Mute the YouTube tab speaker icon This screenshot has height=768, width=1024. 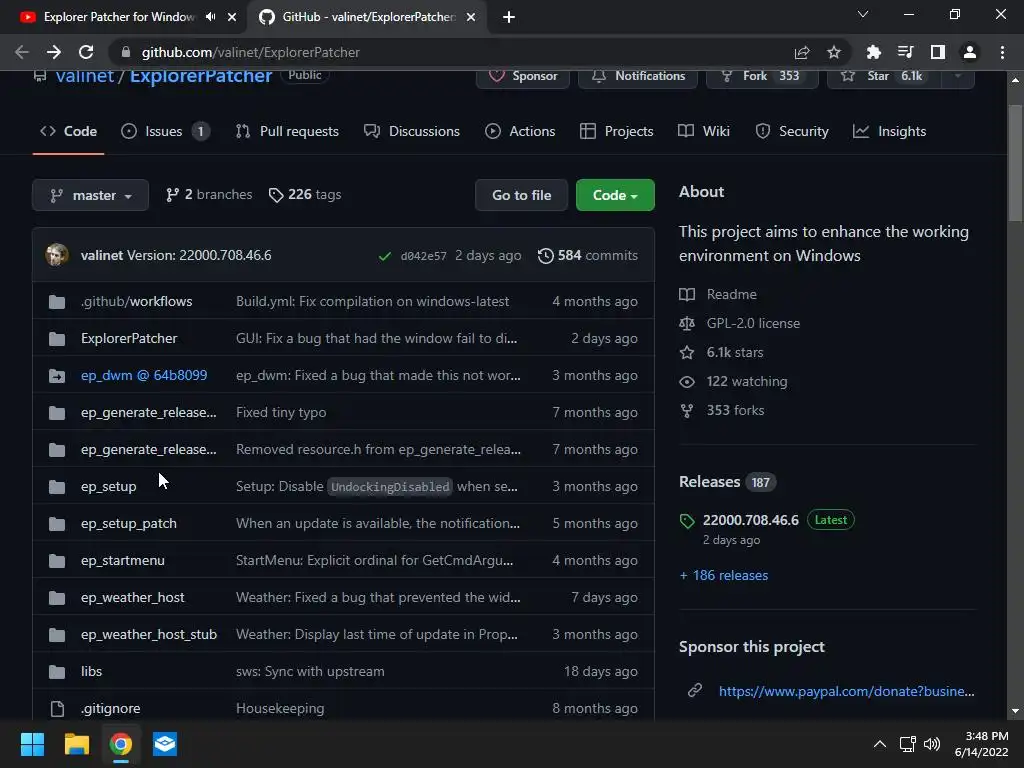point(210,17)
